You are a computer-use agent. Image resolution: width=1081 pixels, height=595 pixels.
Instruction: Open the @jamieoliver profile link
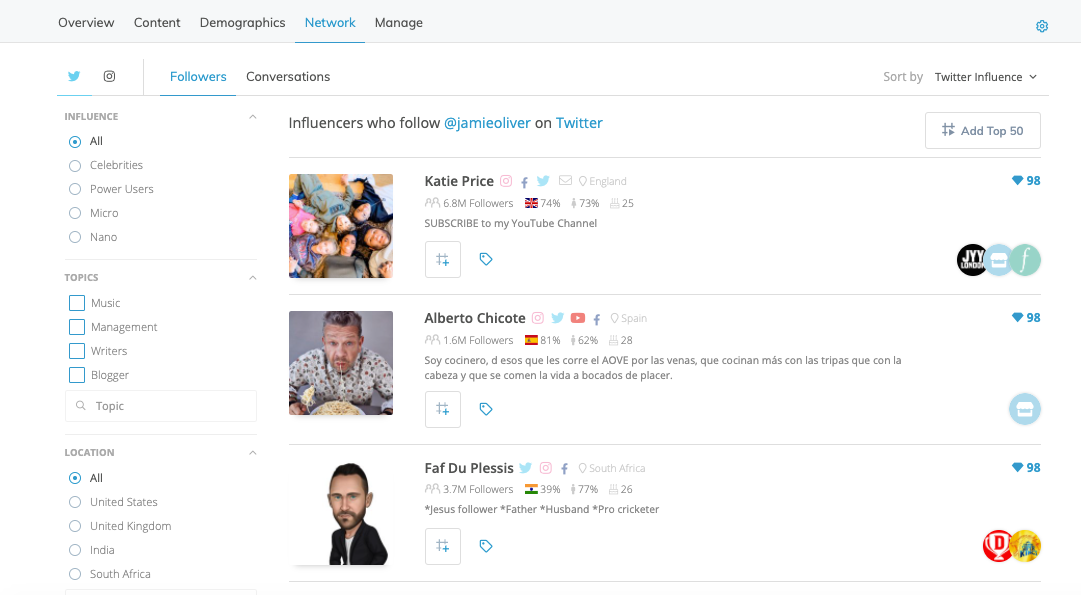(x=487, y=123)
